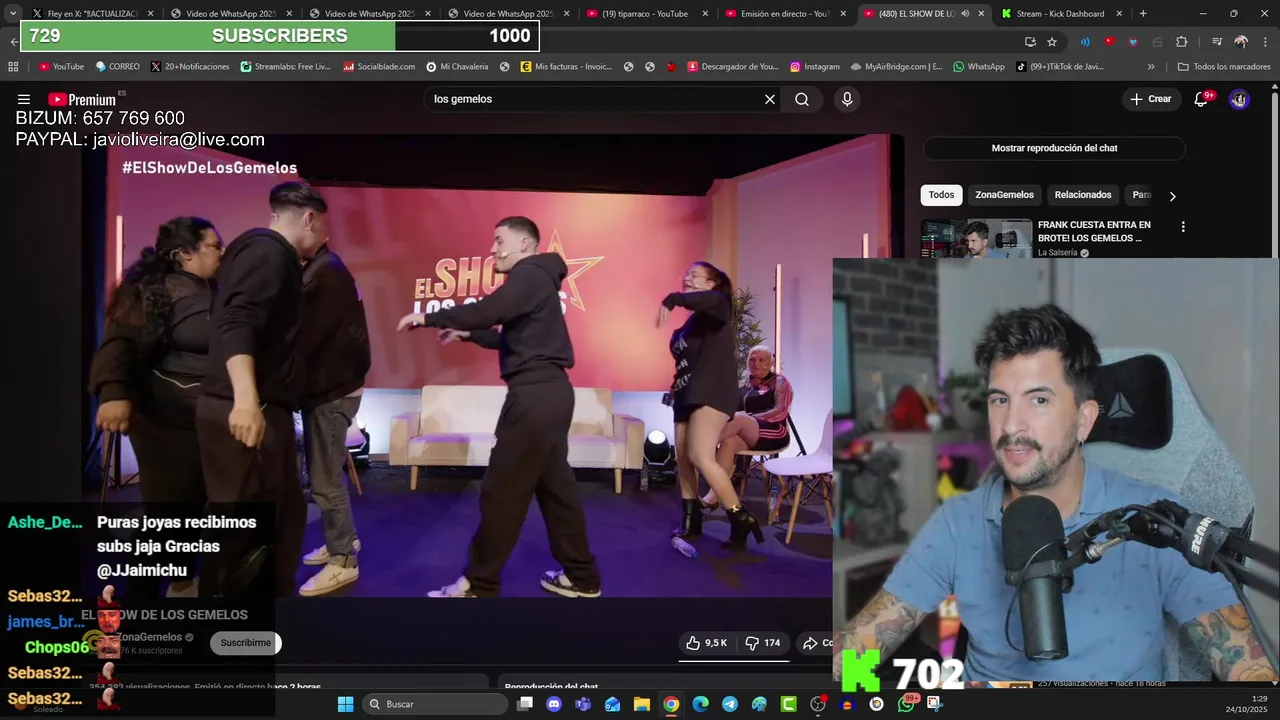Show next filter chips with arrow
The height and width of the screenshot is (720, 1280).
(x=1172, y=196)
